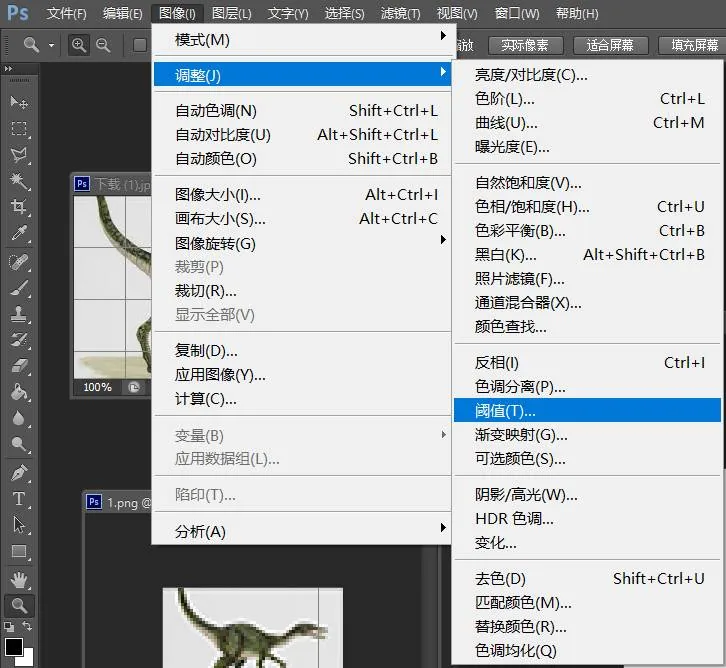
Task: Select the Crop tool
Action: coord(19,206)
